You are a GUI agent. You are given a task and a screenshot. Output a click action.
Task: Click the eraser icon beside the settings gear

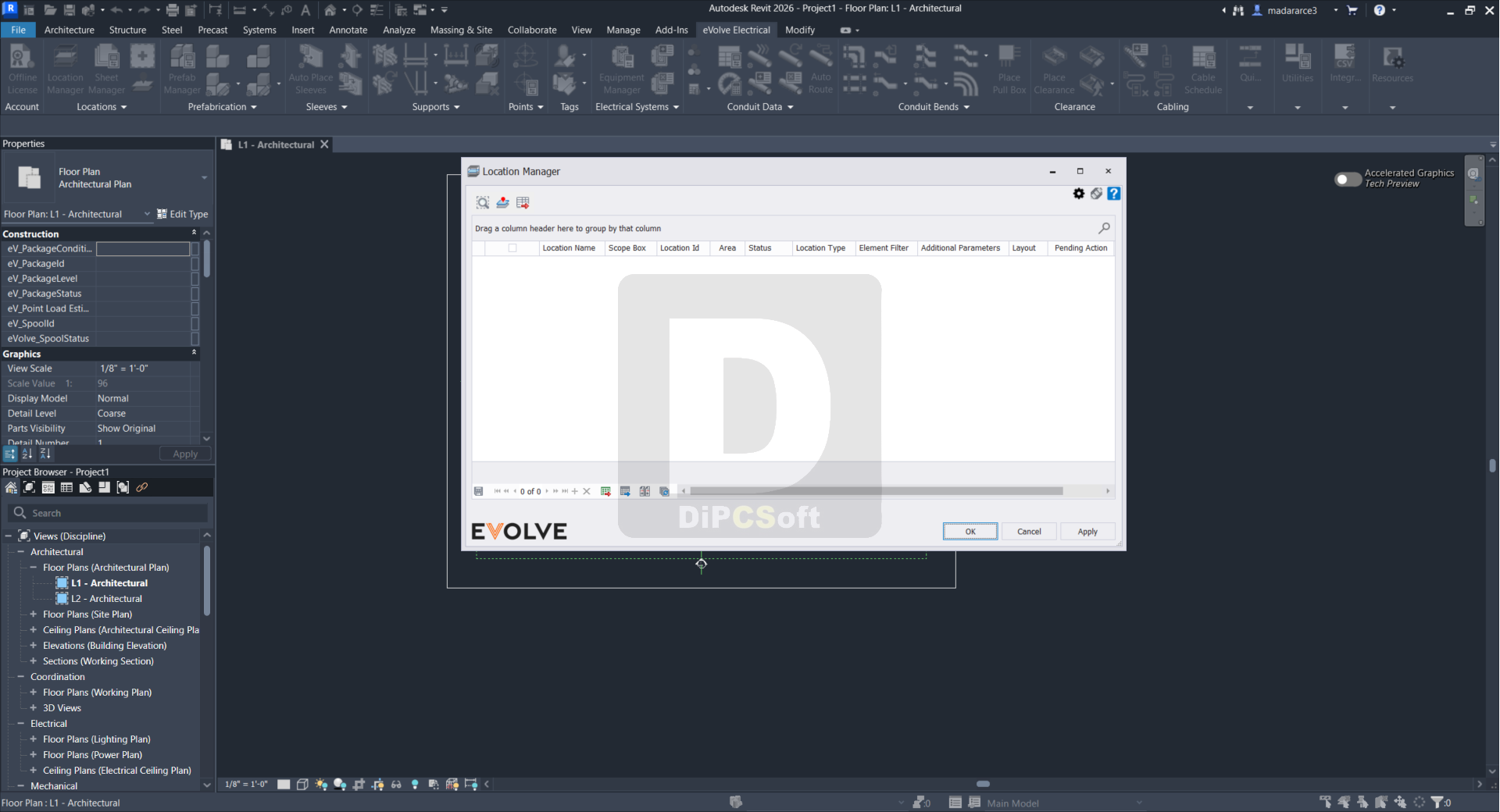click(1096, 194)
